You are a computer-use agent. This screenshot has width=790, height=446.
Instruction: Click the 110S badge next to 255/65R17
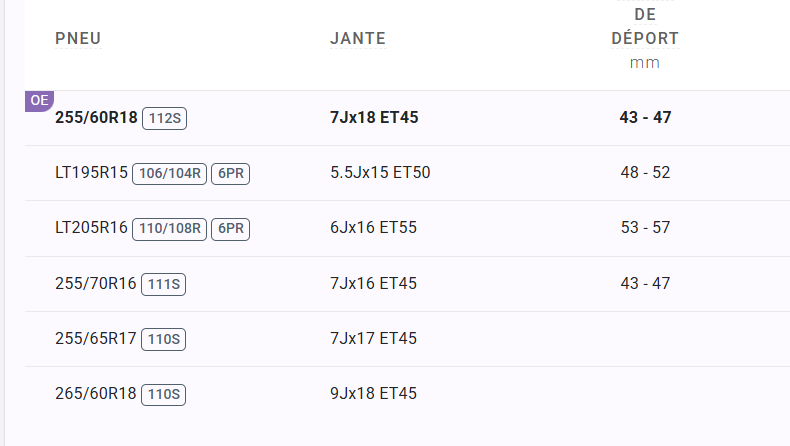(163, 339)
